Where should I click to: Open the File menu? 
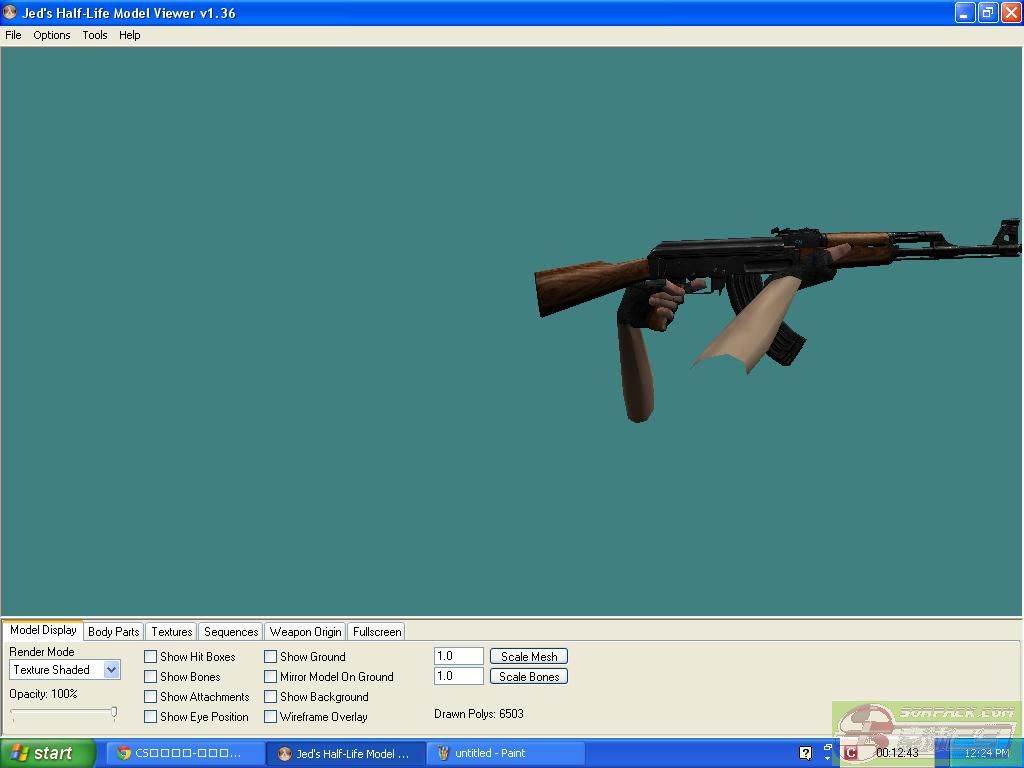pyautogui.click(x=13, y=35)
